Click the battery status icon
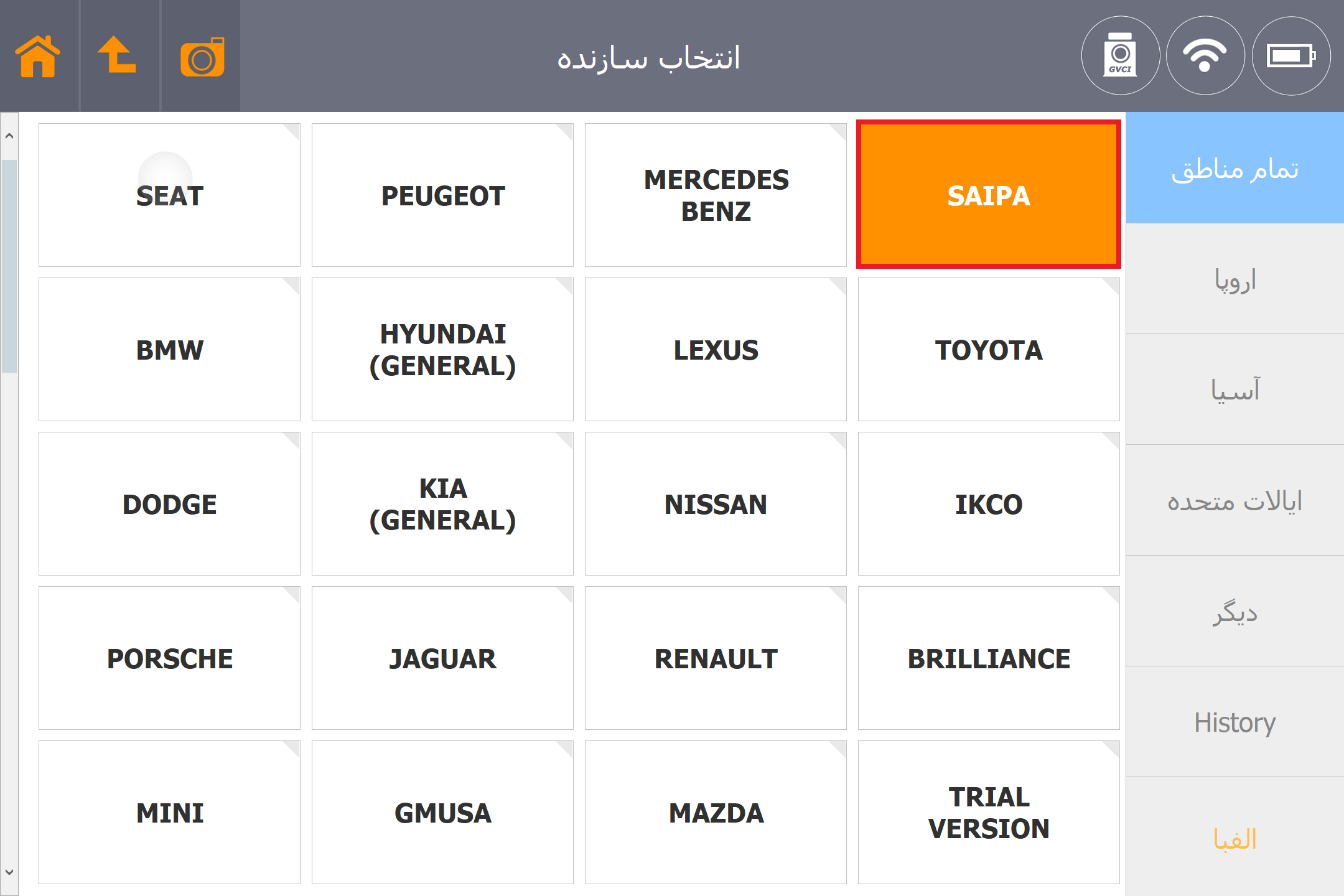Image resolution: width=1344 pixels, height=896 pixels. pos(1291,56)
